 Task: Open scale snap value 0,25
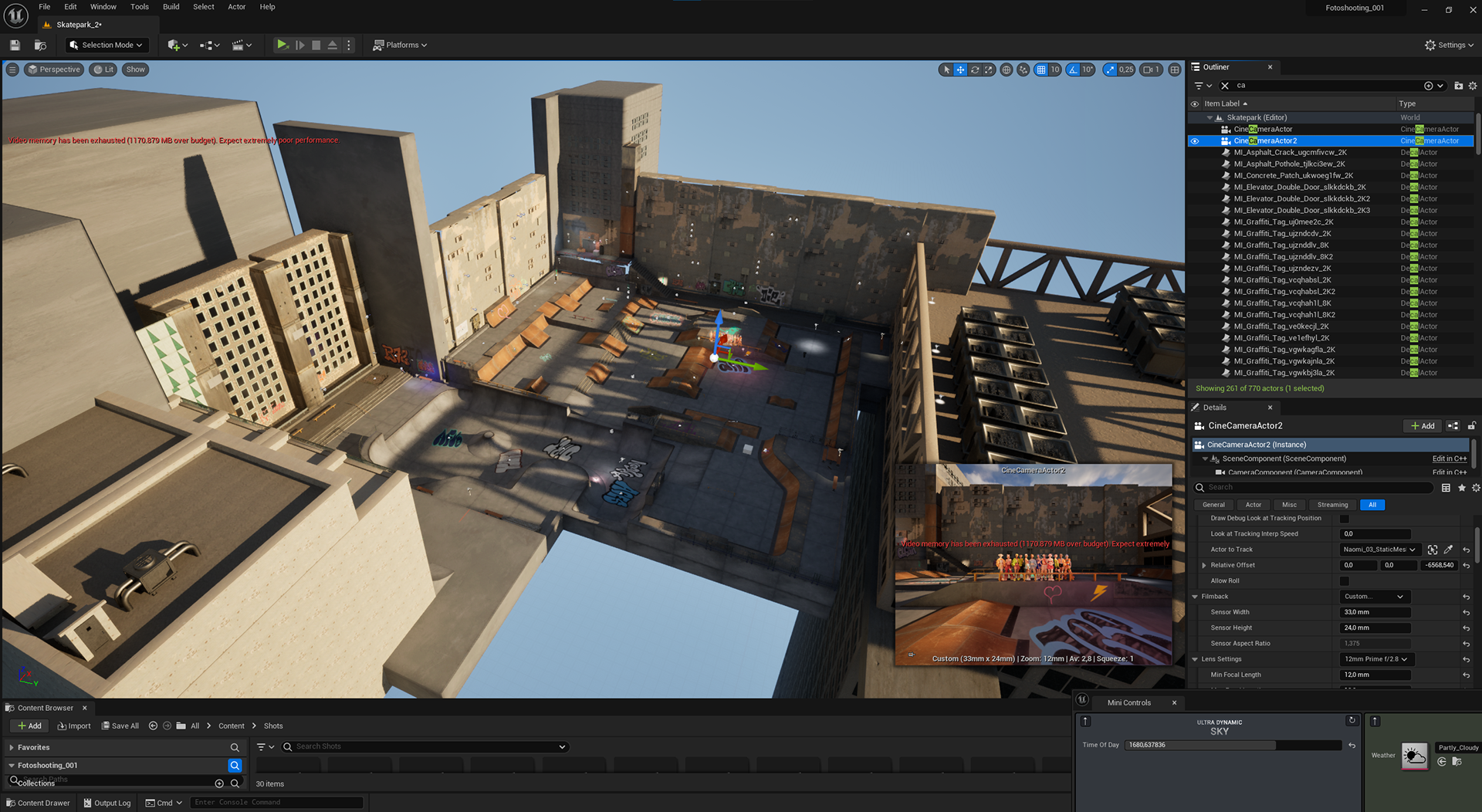pos(1126,69)
